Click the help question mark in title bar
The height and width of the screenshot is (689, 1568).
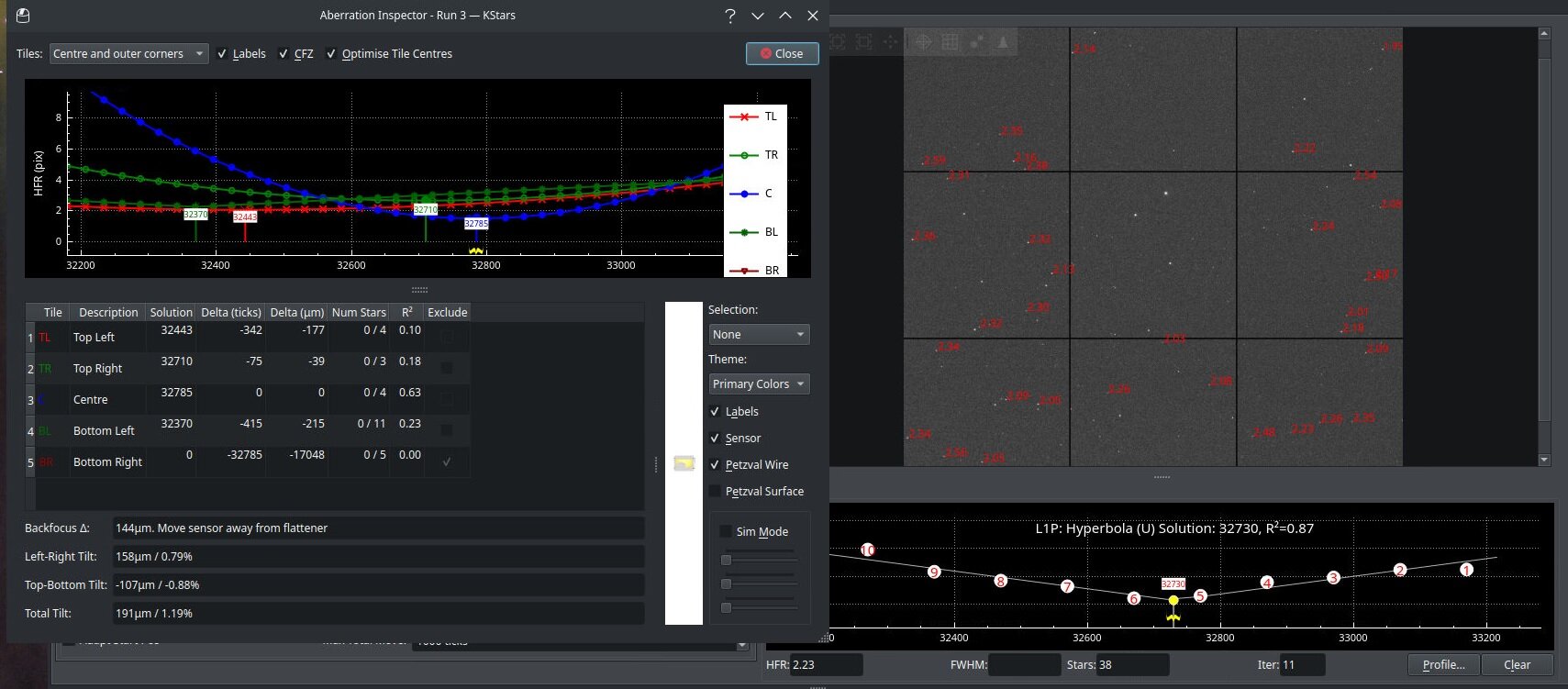pos(729,16)
